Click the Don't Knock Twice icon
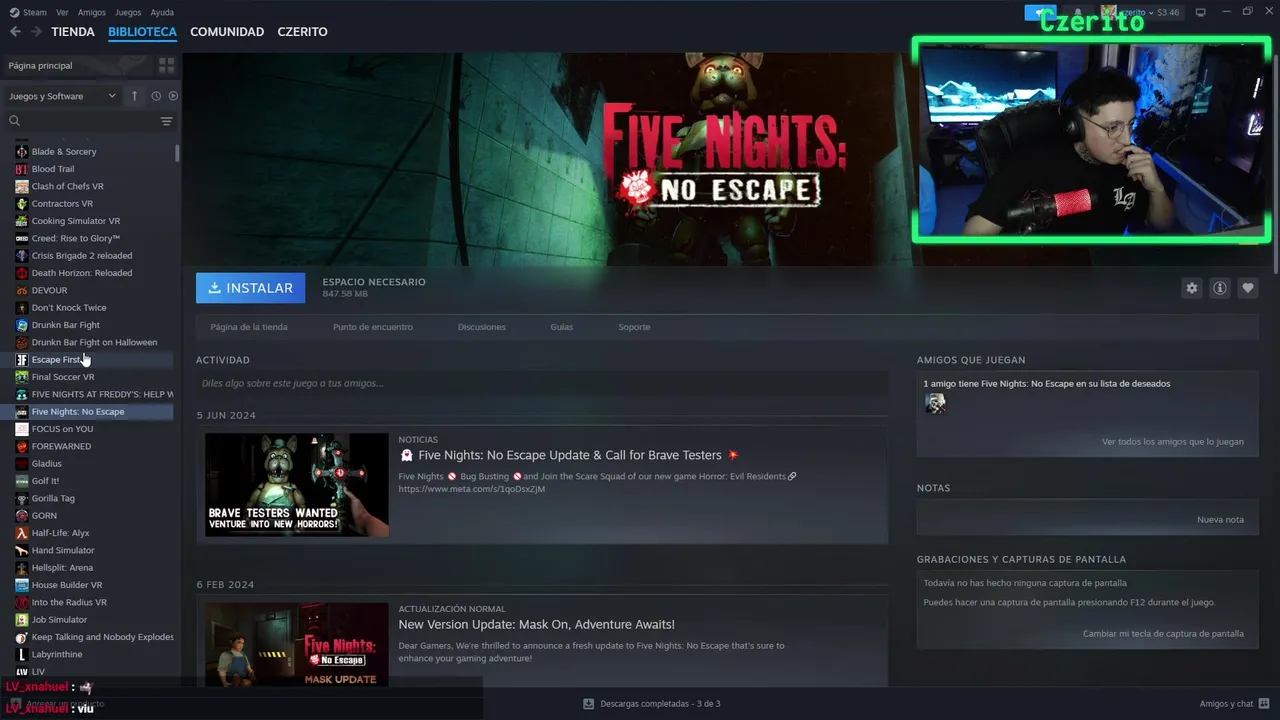 (22, 308)
